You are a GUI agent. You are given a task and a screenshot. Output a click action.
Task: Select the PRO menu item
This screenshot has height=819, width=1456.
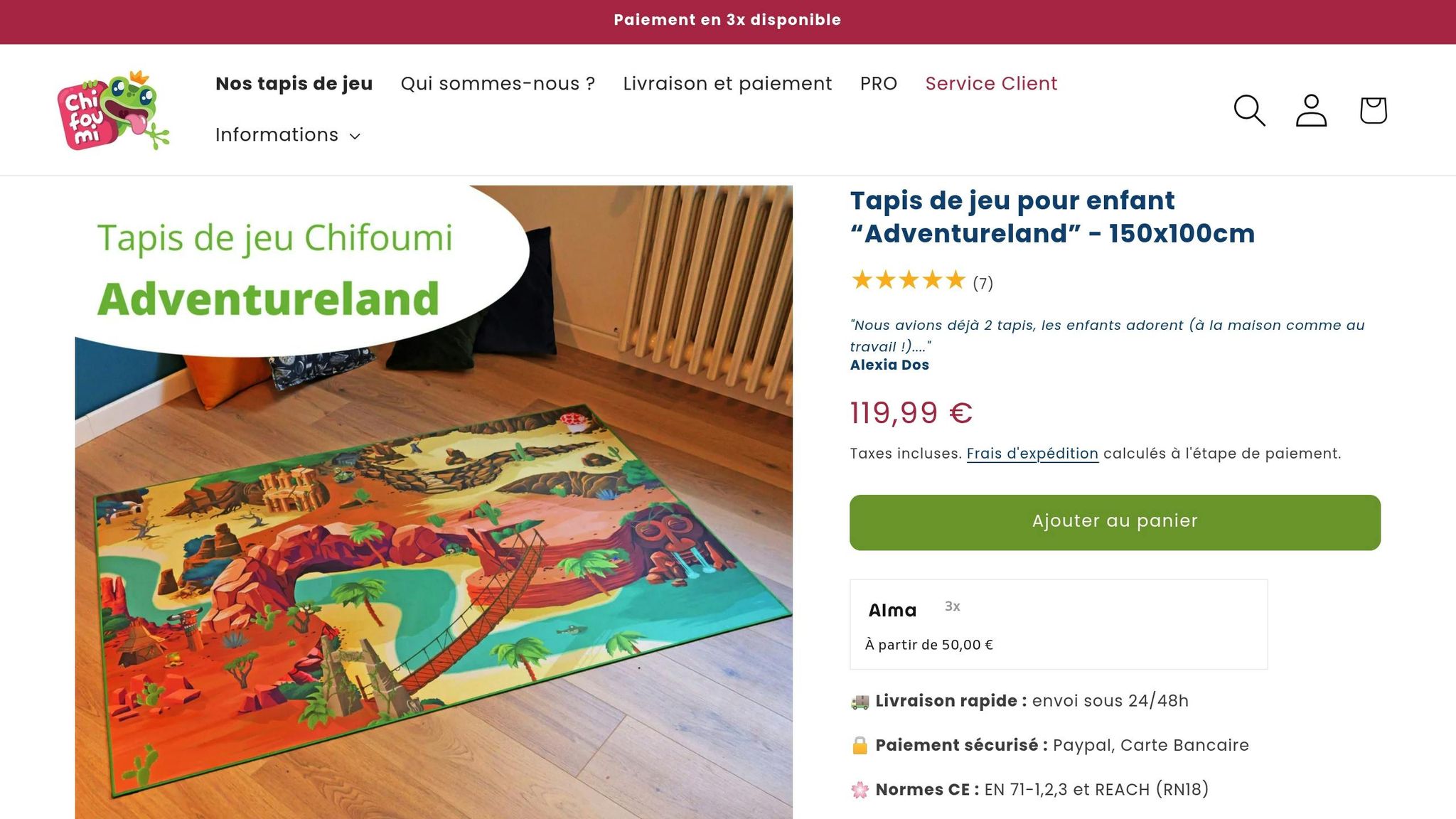[x=879, y=84]
